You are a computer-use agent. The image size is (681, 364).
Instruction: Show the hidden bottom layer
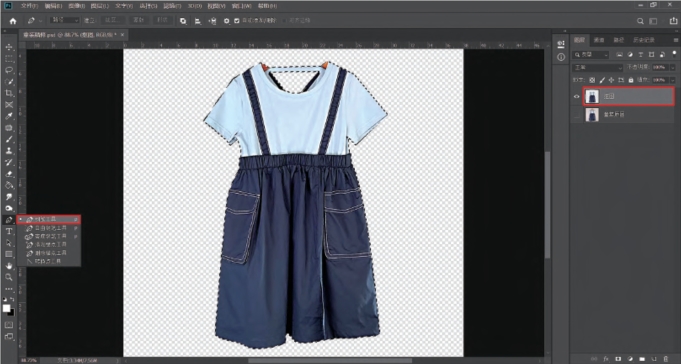576,115
